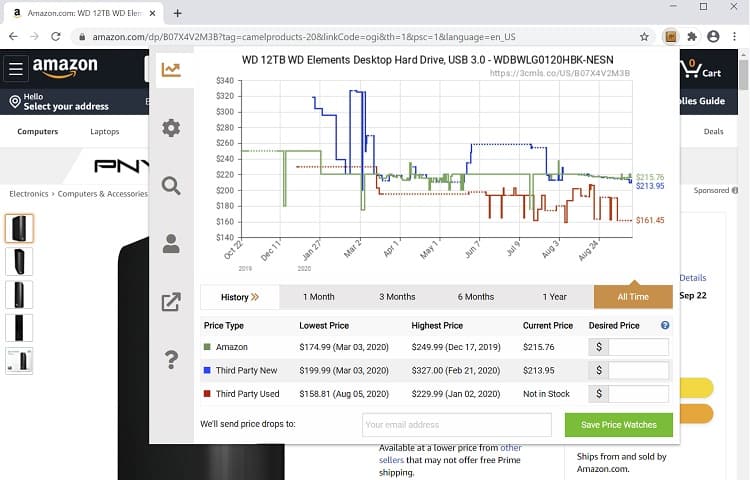Open the Amazon cart
The width and height of the screenshot is (750, 480).
(701, 69)
